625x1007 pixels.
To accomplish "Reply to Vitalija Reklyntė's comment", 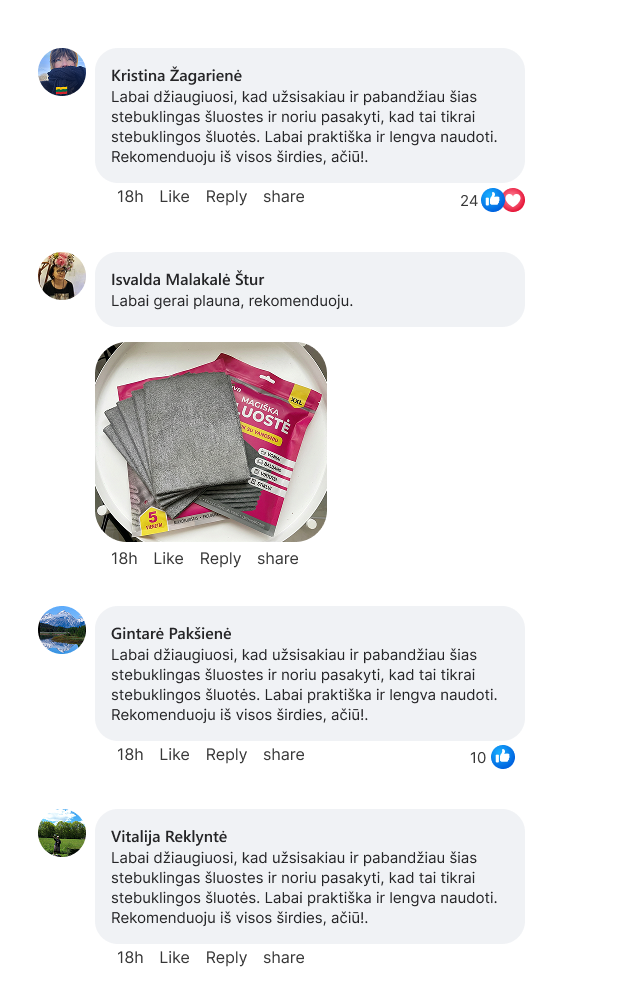I will pyautogui.click(x=226, y=958).
